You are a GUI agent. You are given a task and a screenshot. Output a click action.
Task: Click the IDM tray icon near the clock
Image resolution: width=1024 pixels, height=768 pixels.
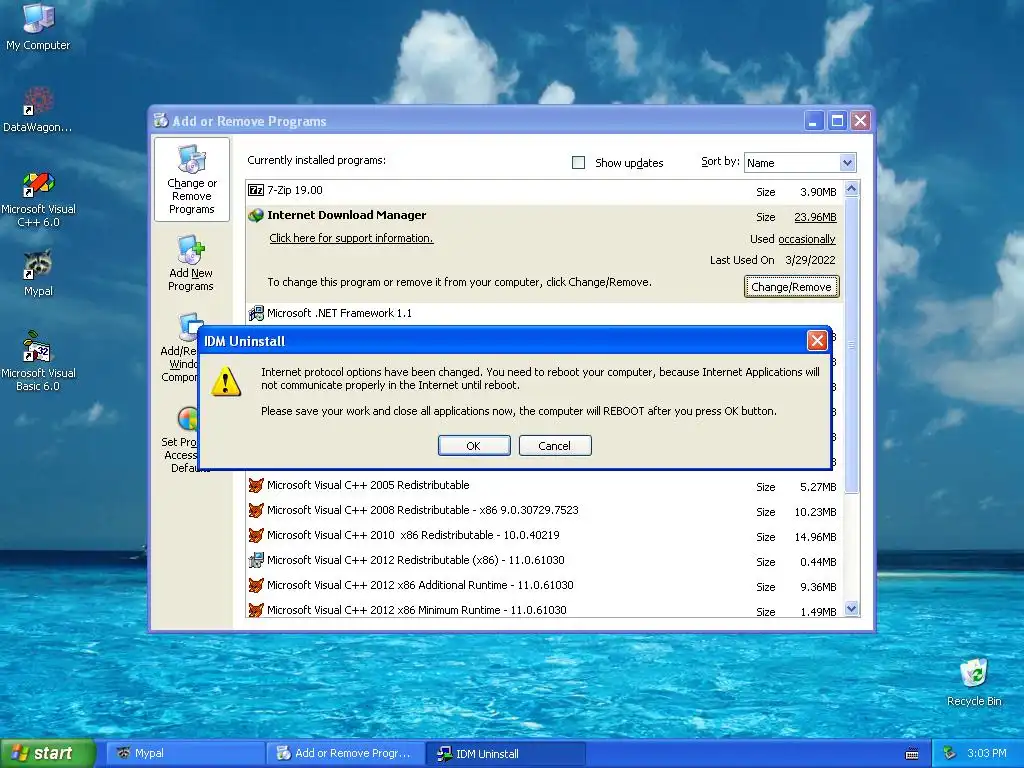pyautogui.click(x=950, y=753)
